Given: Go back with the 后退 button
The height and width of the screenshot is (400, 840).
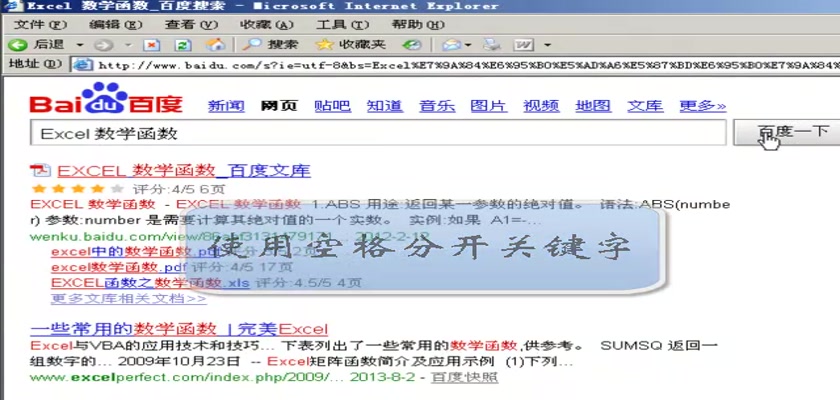Looking at the screenshot, I should [x=35, y=44].
